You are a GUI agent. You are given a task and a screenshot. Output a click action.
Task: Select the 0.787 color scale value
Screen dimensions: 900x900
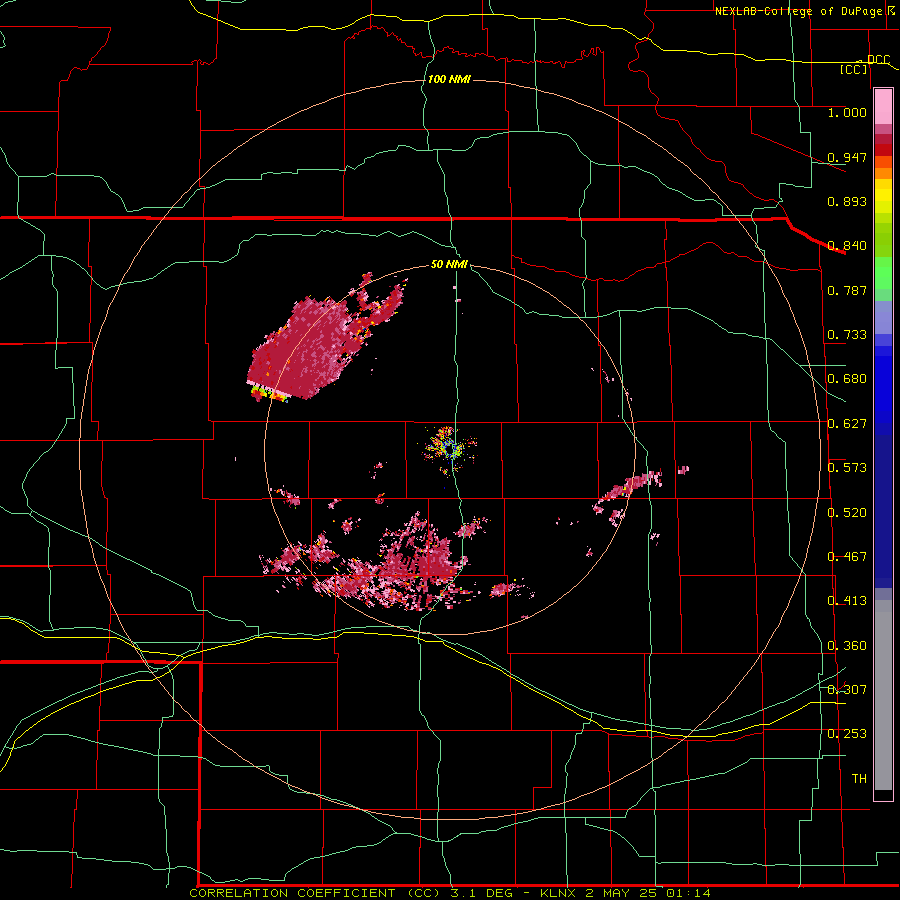(847, 290)
